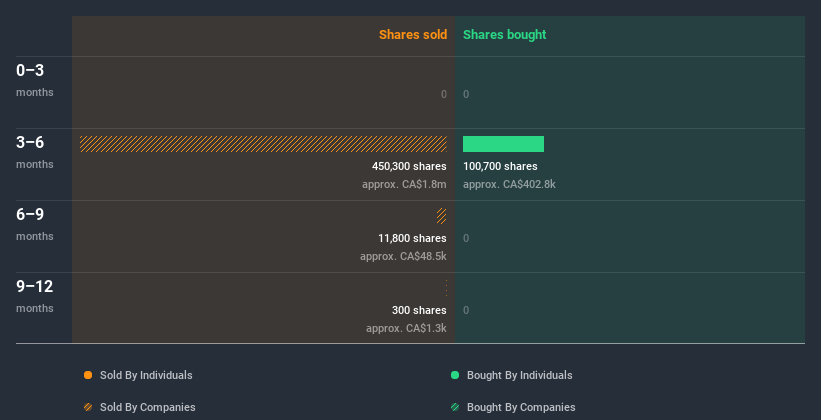Click the 300 shares value
The image size is (821, 420).
click(x=419, y=310)
